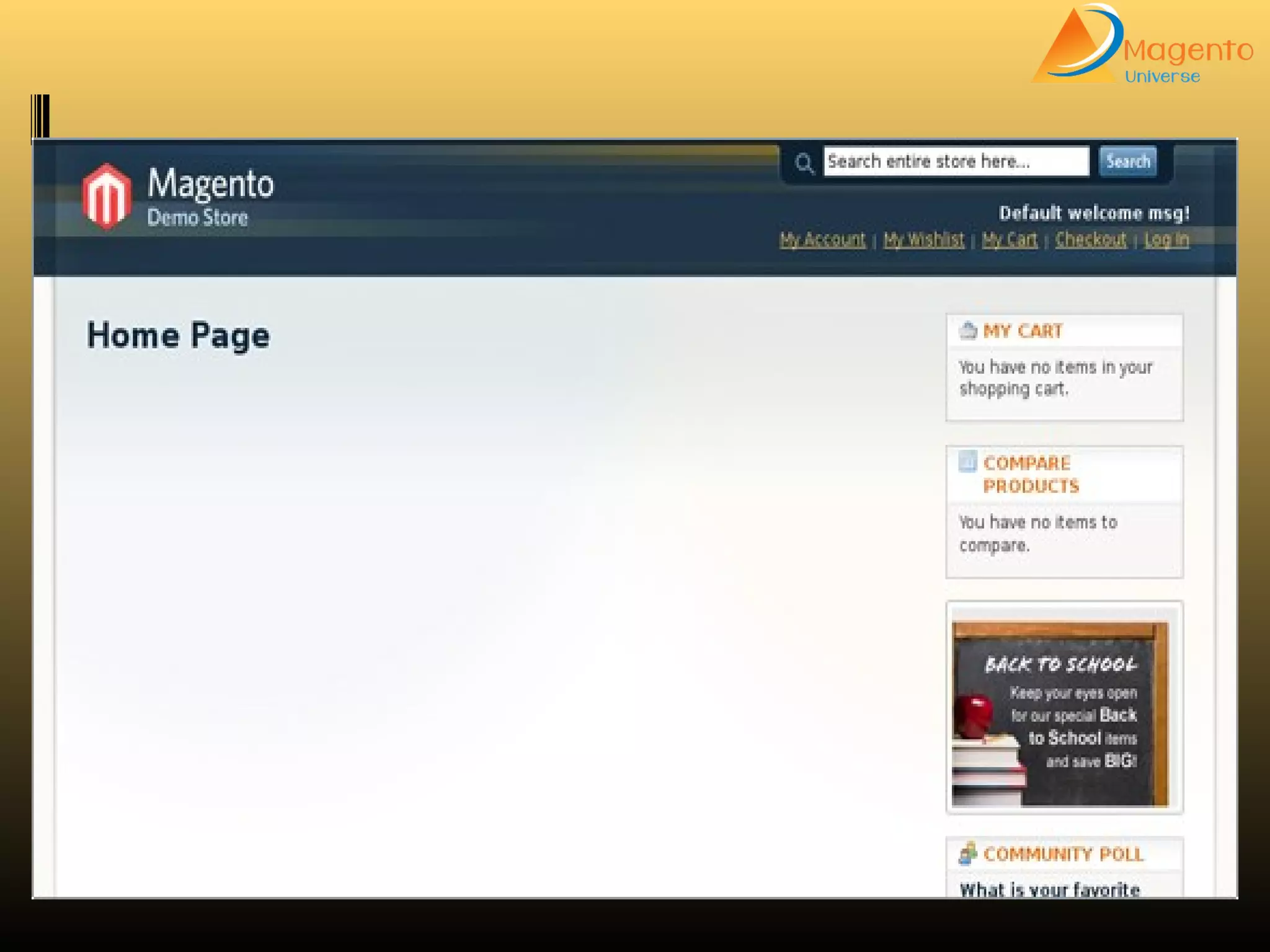1270x952 pixels.
Task: Click the MY CART block title
Action: pos(1023,331)
